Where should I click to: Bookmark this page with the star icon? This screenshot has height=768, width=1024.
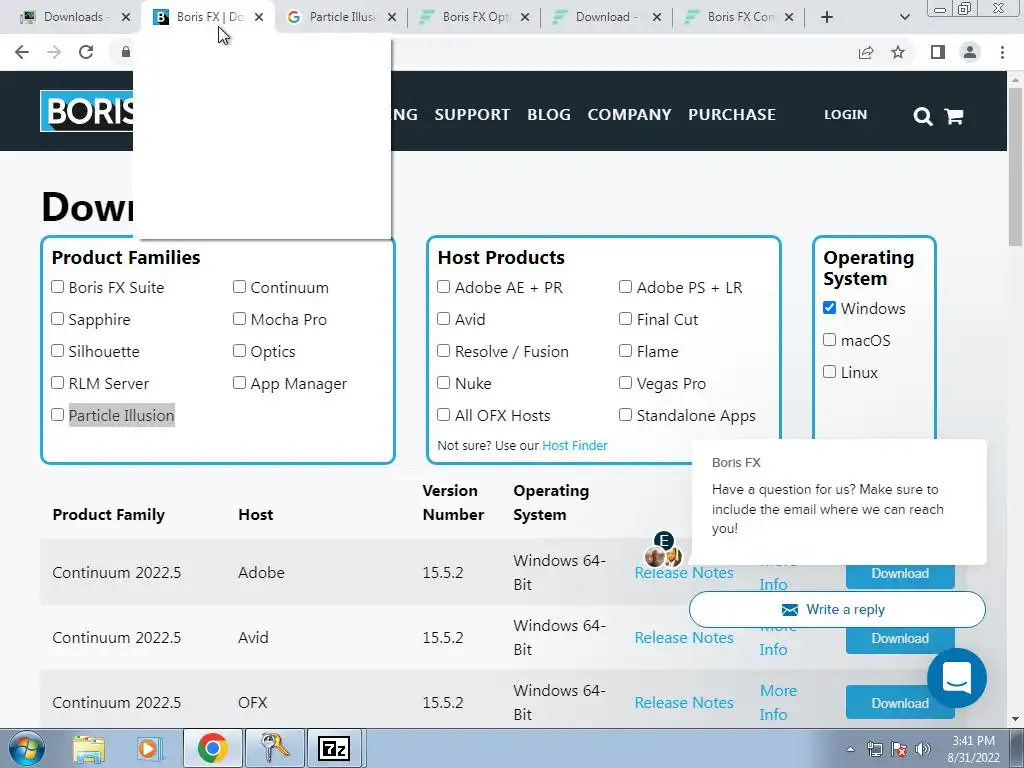898,52
